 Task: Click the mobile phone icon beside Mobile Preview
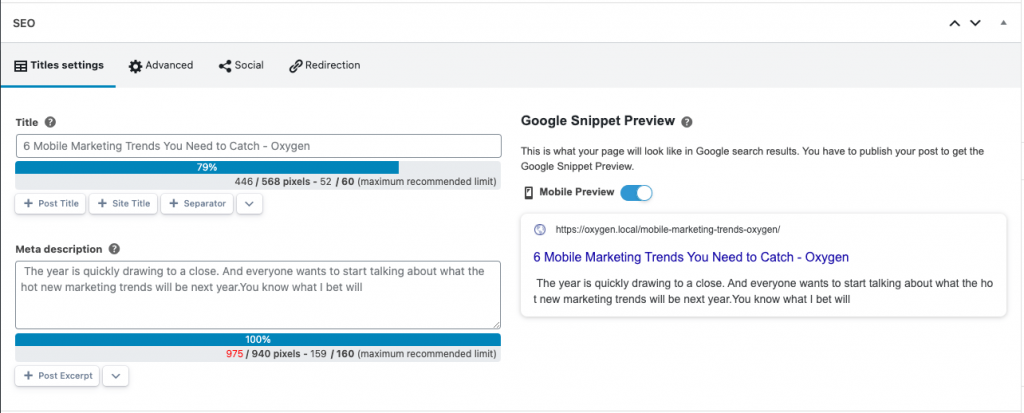pyautogui.click(x=529, y=193)
